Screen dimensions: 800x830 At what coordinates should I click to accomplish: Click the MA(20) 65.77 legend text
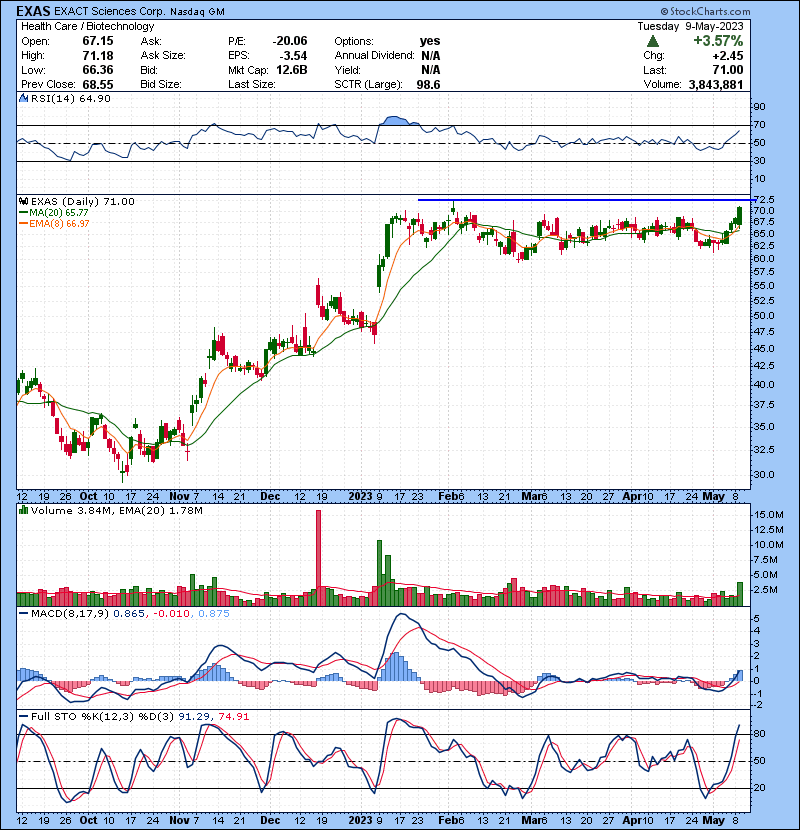coord(59,213)
